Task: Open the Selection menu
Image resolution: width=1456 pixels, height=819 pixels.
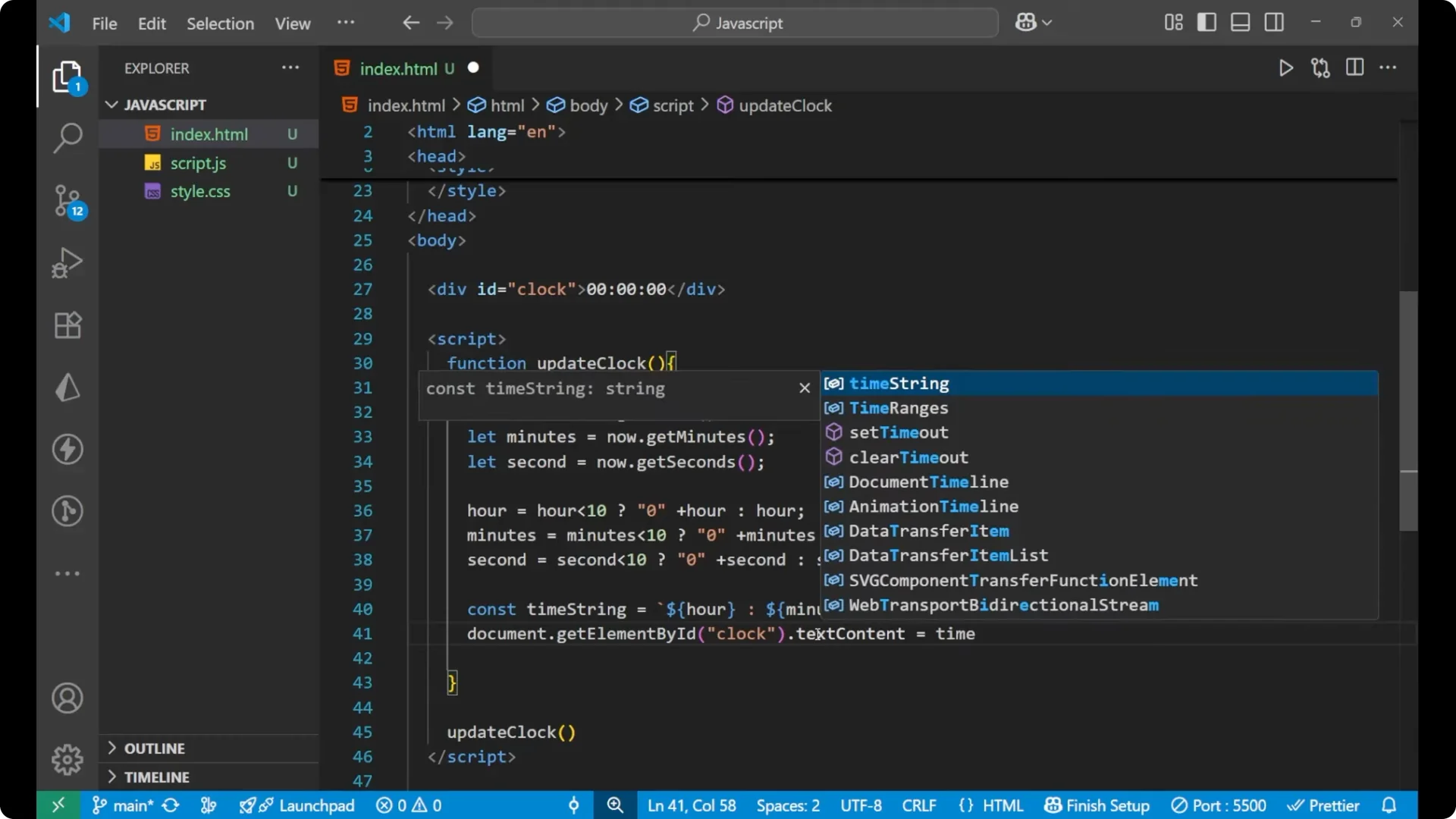Action: (220, 24)
